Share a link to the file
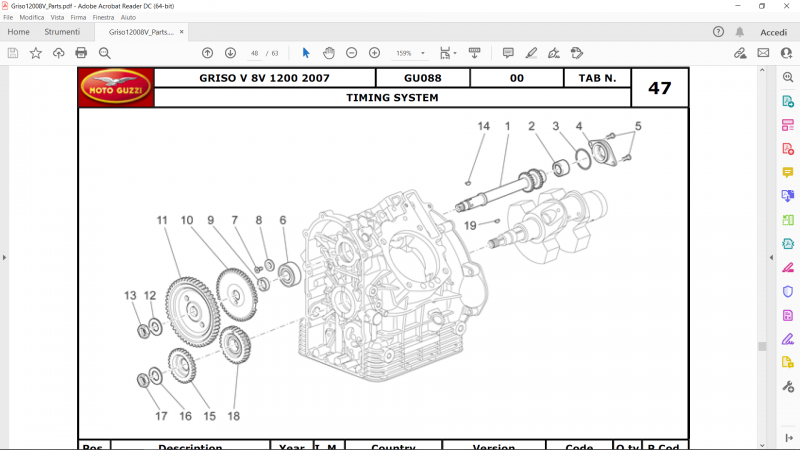The image size is (800, 450). click(740, 53)
